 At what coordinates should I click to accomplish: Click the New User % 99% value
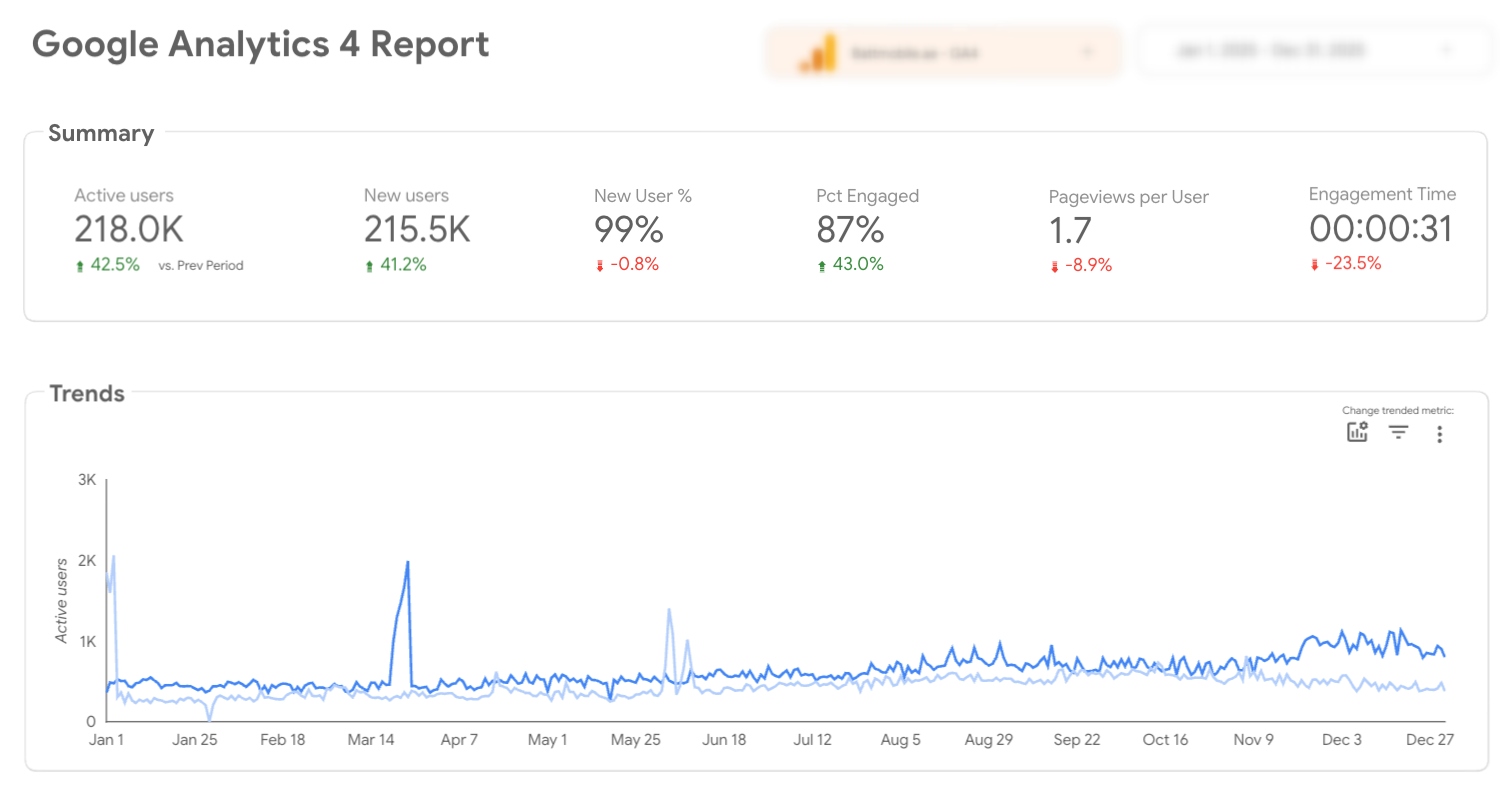pos(629,230)
